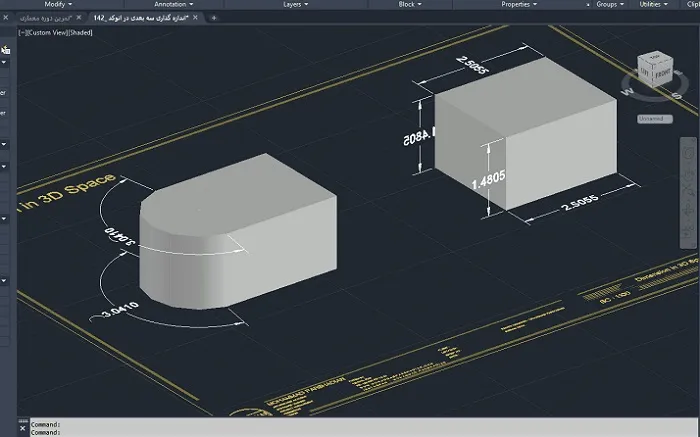The width and height of the screenshot is (700, 437).
Task: Click the S compass direction on ViewCube ring
Action: coord(678,95)
